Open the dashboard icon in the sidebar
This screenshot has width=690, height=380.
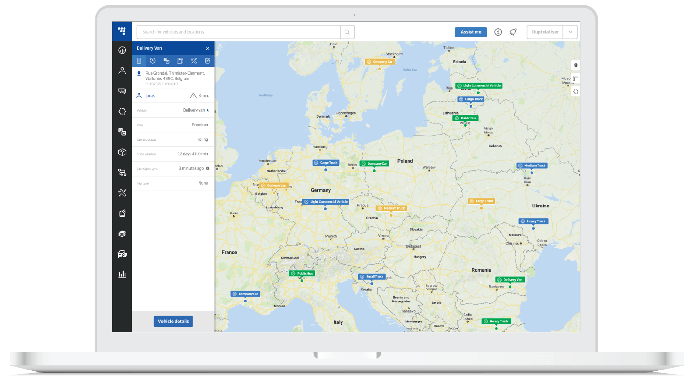(122, 50)
